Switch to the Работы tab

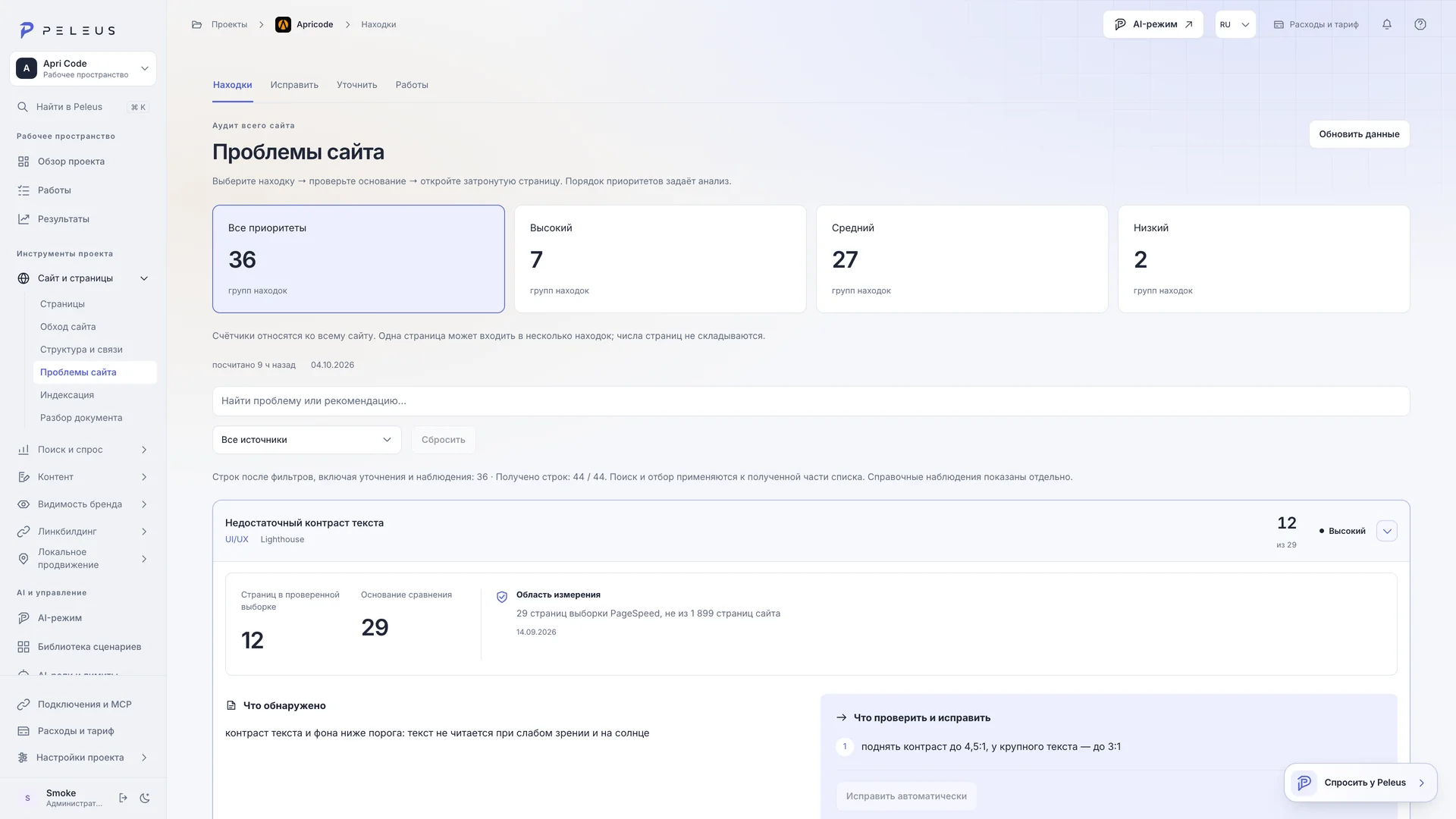pos(412,85)
